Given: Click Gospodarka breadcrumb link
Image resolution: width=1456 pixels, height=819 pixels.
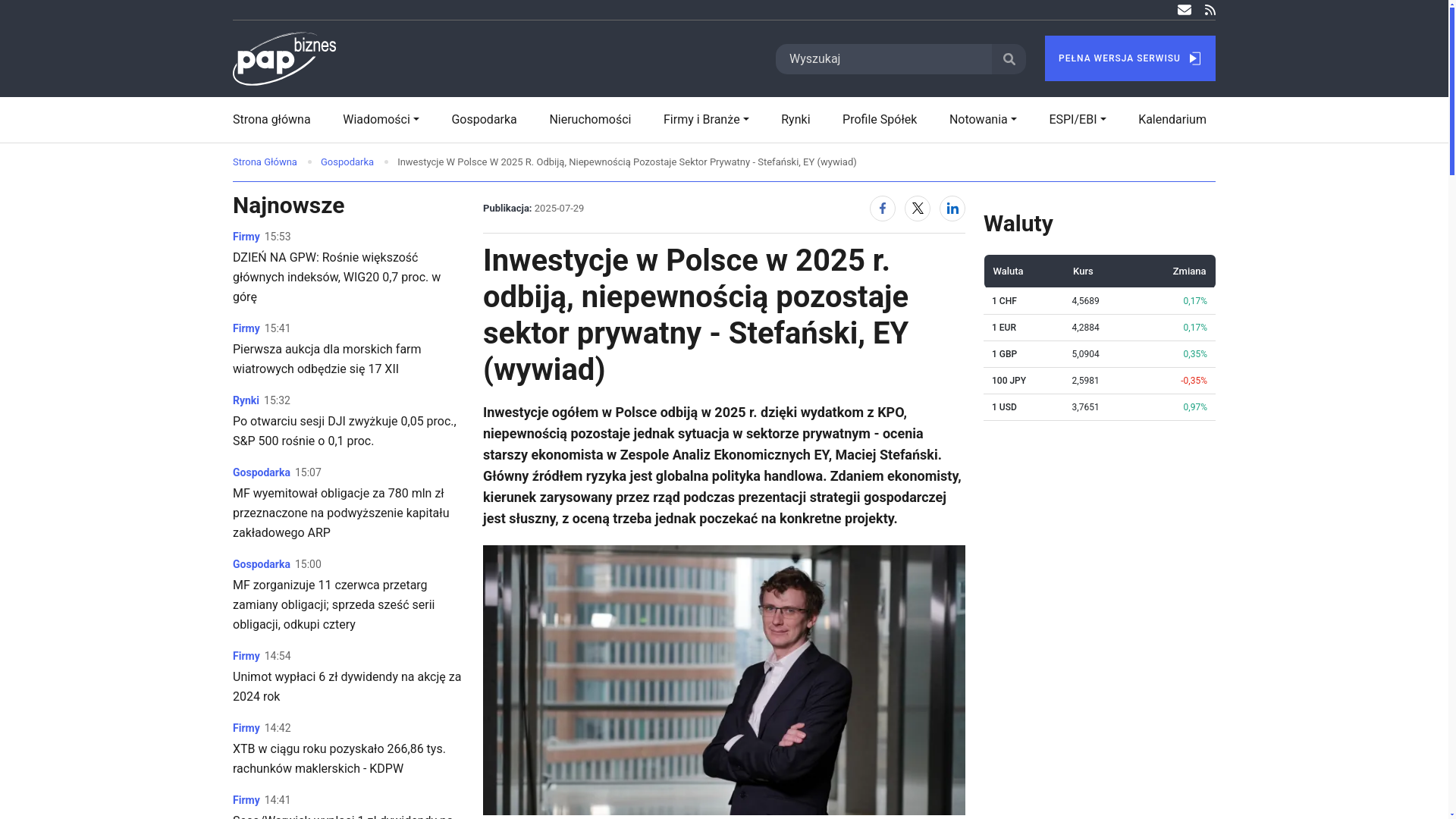Looking at the screenshot, I should (347, 162).
